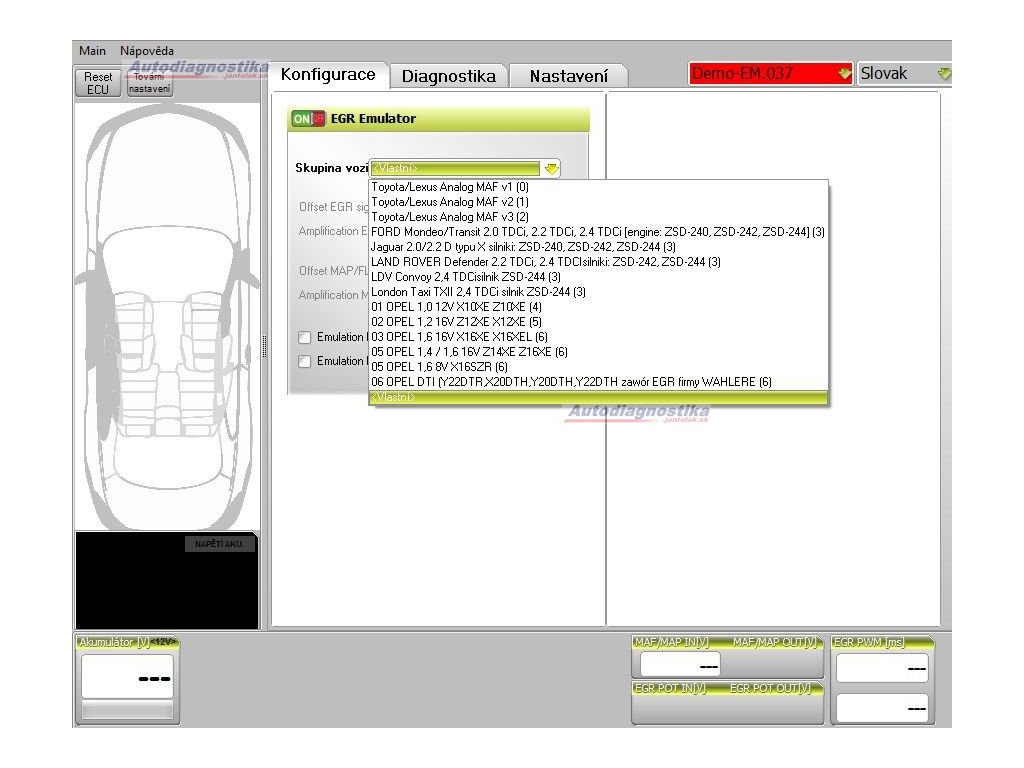Click the Tovární nastavení button
1024x768 pixels.
click(x=150, y=83)
